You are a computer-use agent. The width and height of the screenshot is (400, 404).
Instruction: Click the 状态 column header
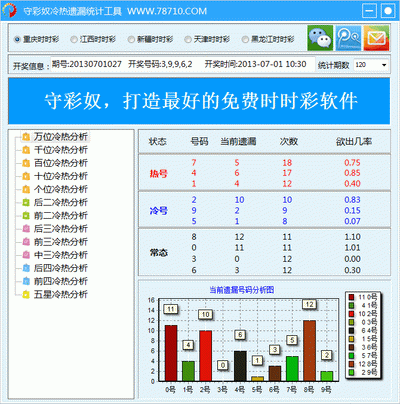pos(158,142)
